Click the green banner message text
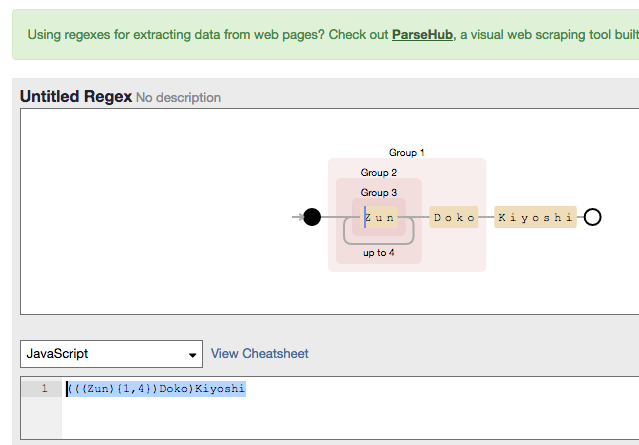The image size is (639, 445). [200, 34]
